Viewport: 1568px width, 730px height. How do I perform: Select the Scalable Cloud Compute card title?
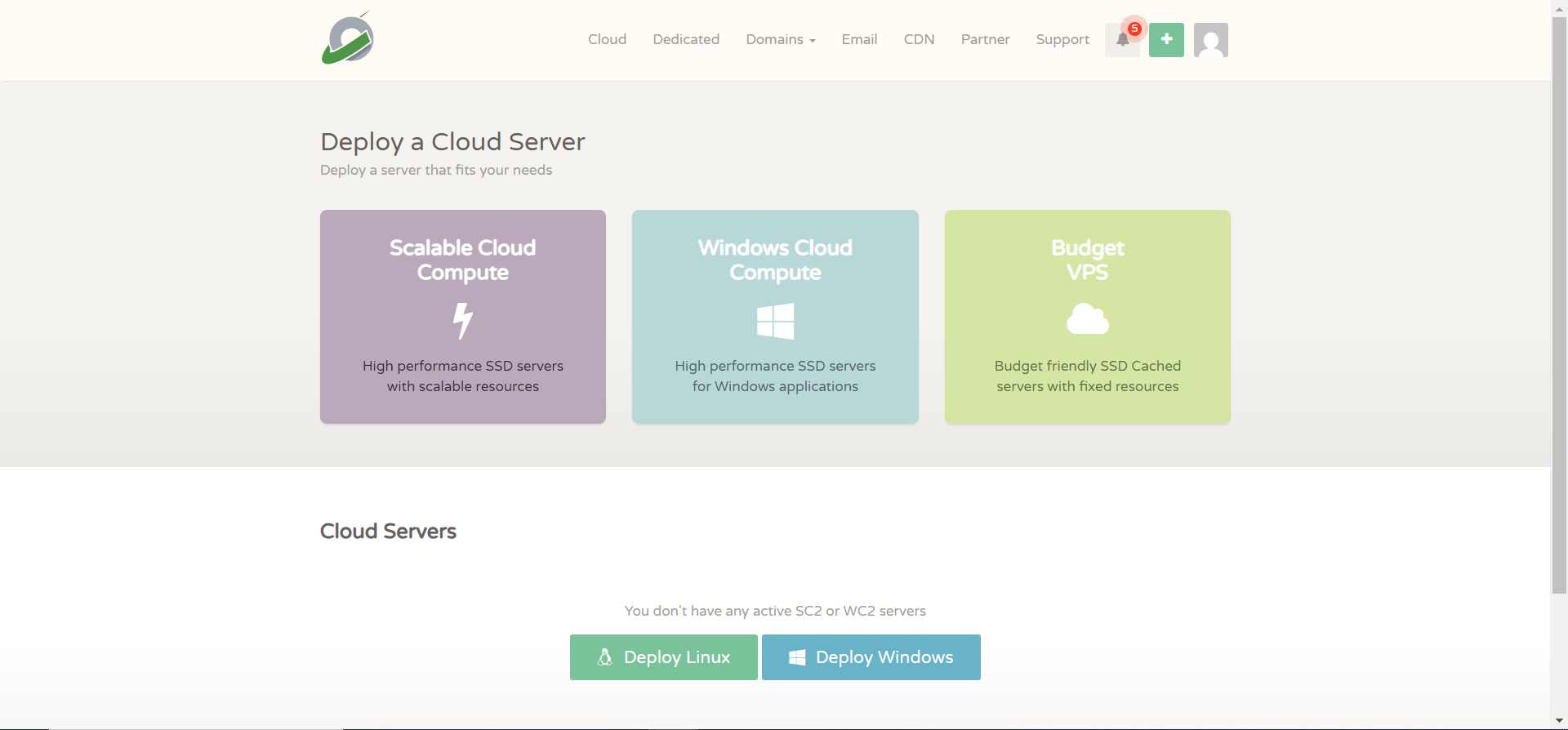[463, 260]
